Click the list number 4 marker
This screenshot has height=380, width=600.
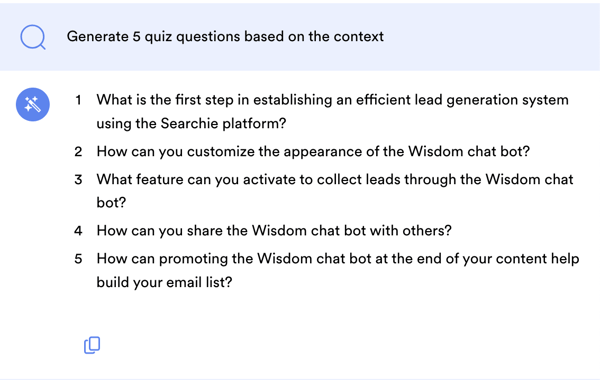tap(78, 231)
